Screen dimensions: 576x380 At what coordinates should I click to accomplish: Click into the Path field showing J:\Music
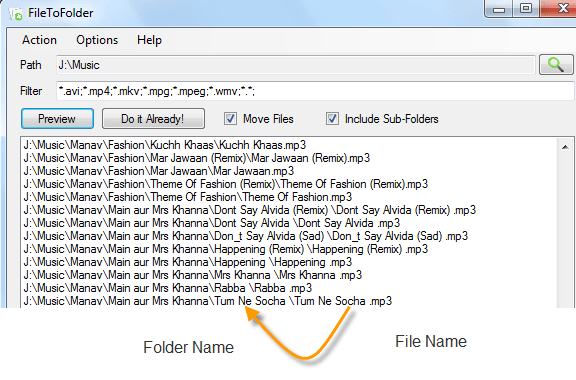tap(295, 65)
